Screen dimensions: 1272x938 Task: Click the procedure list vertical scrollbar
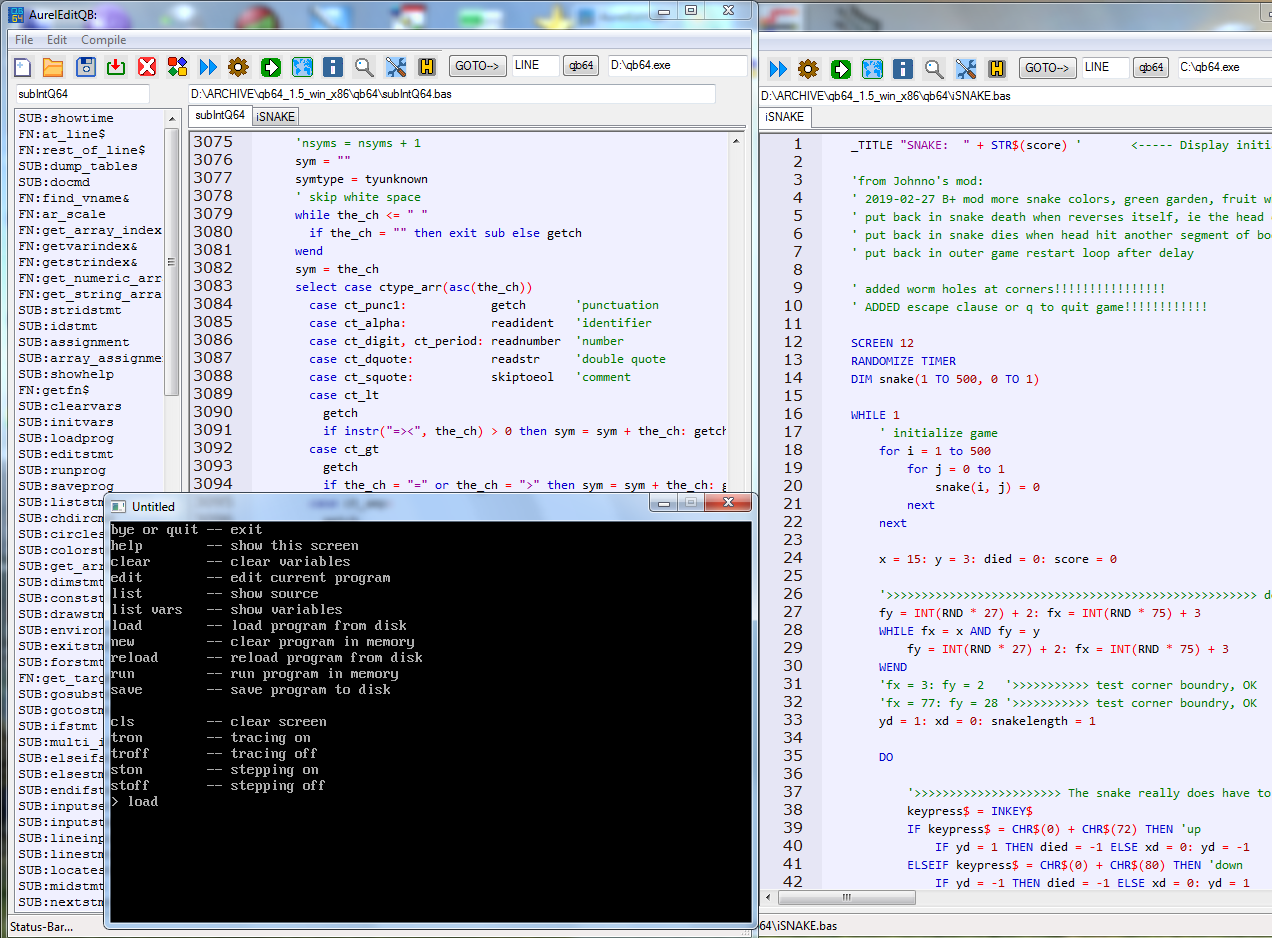172,264
